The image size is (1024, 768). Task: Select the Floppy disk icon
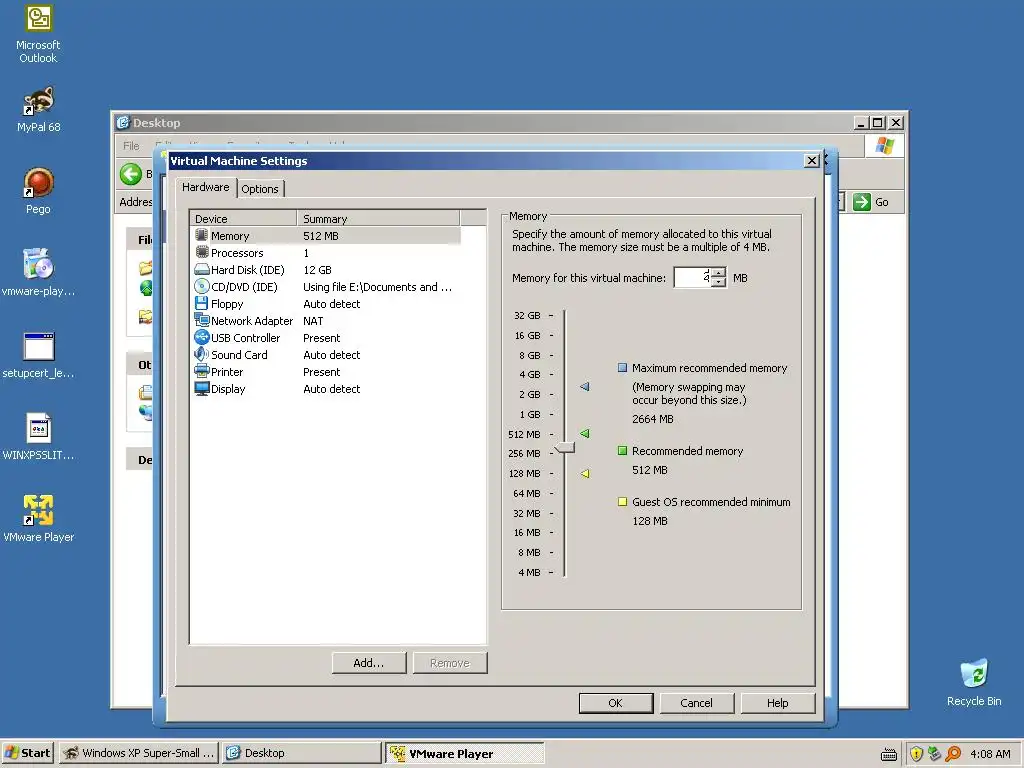point(202,304)
